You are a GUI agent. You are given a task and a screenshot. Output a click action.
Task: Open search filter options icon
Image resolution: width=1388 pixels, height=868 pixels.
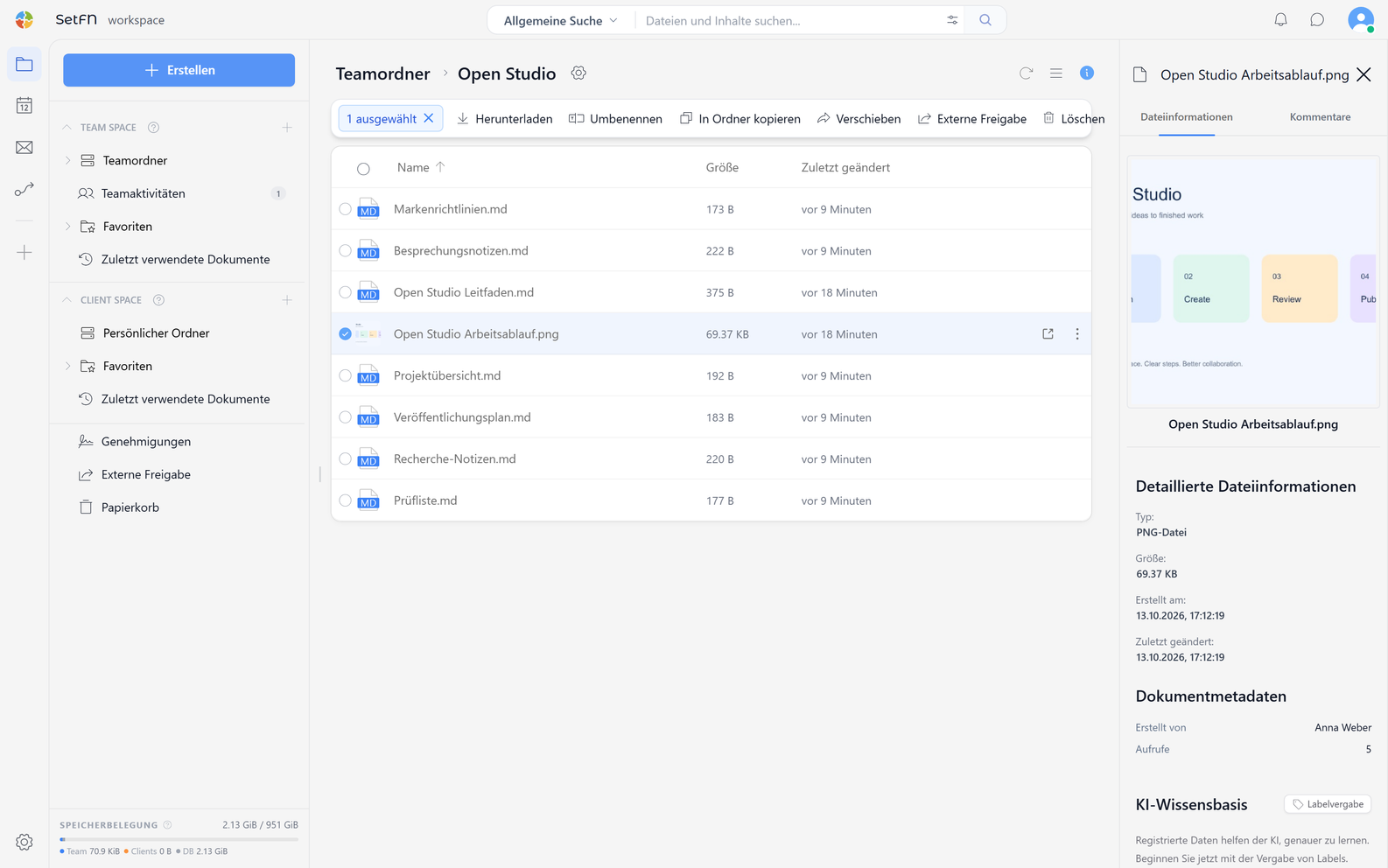coord(952,20)
